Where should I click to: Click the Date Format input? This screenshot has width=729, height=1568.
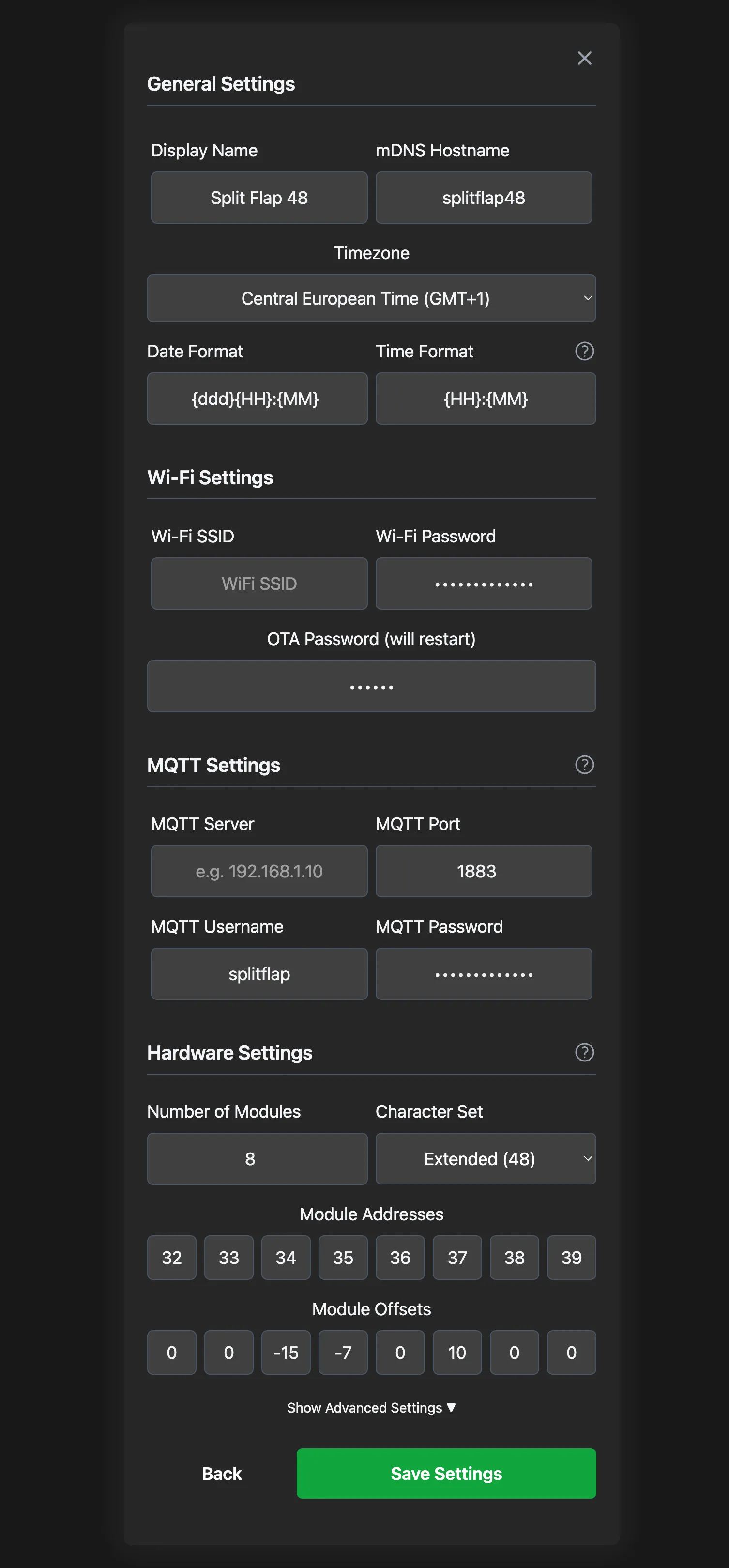(x=257, y=399)
